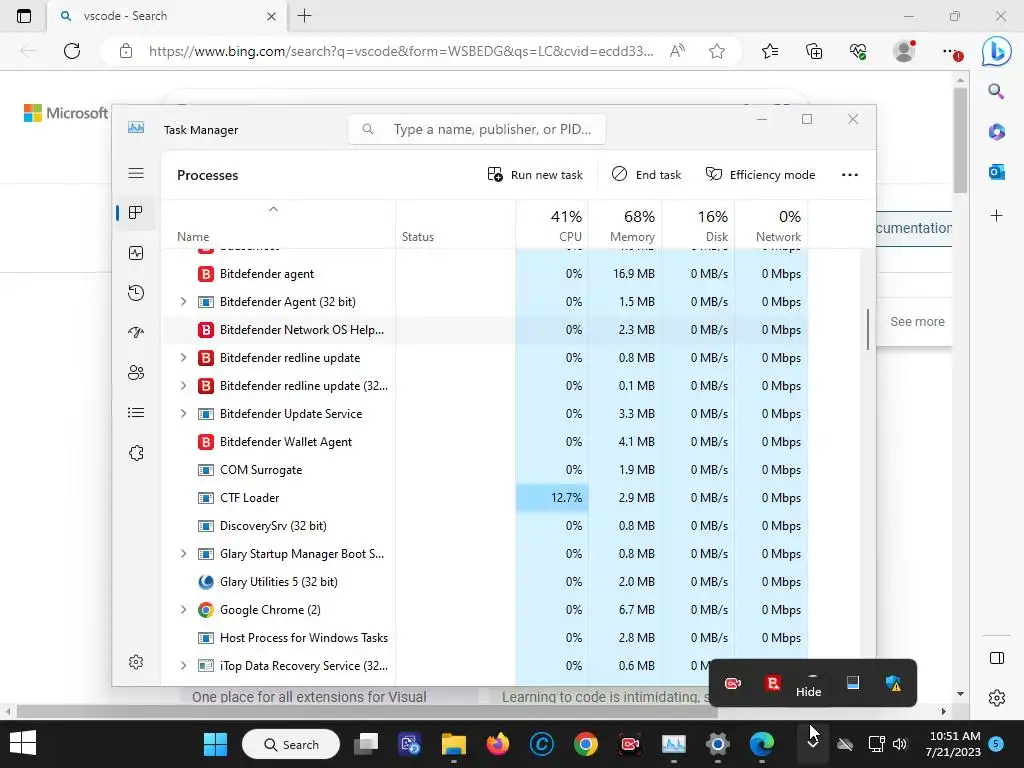
Task: Click Edge horizontal scrollbar thumb
Action: [367, 711]
